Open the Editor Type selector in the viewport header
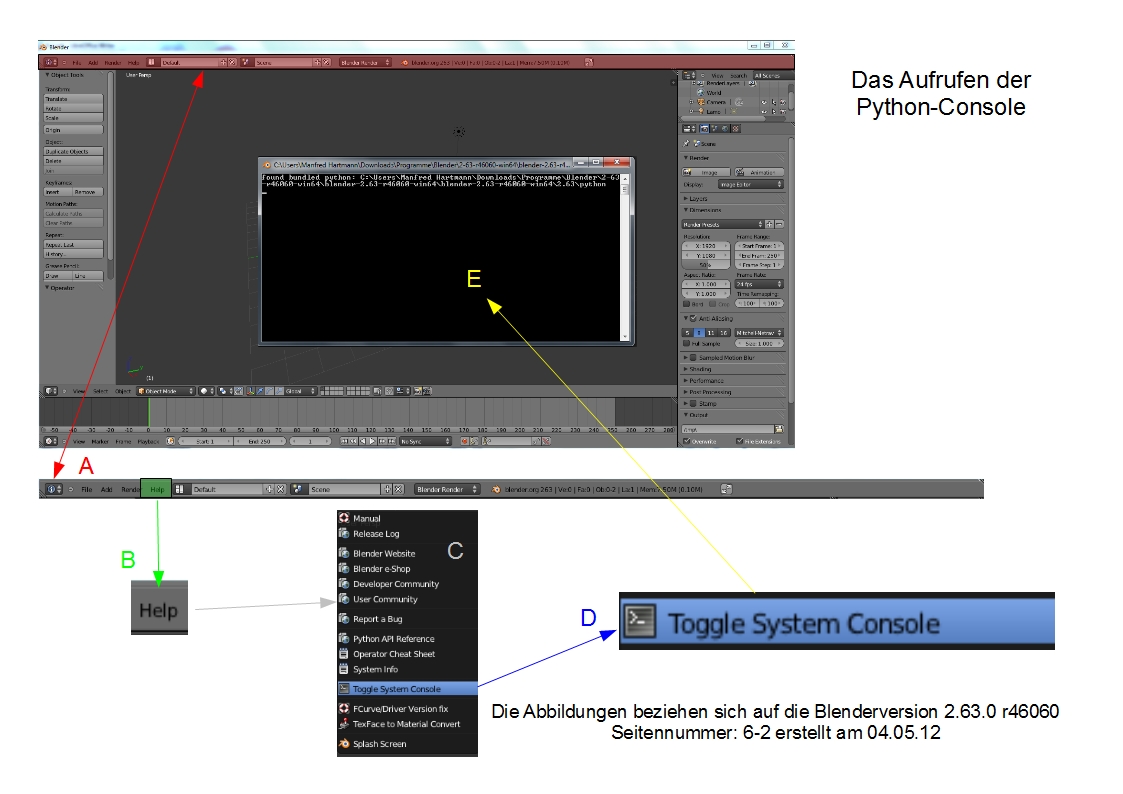The image size is (1123, 794). pos(48,391)
